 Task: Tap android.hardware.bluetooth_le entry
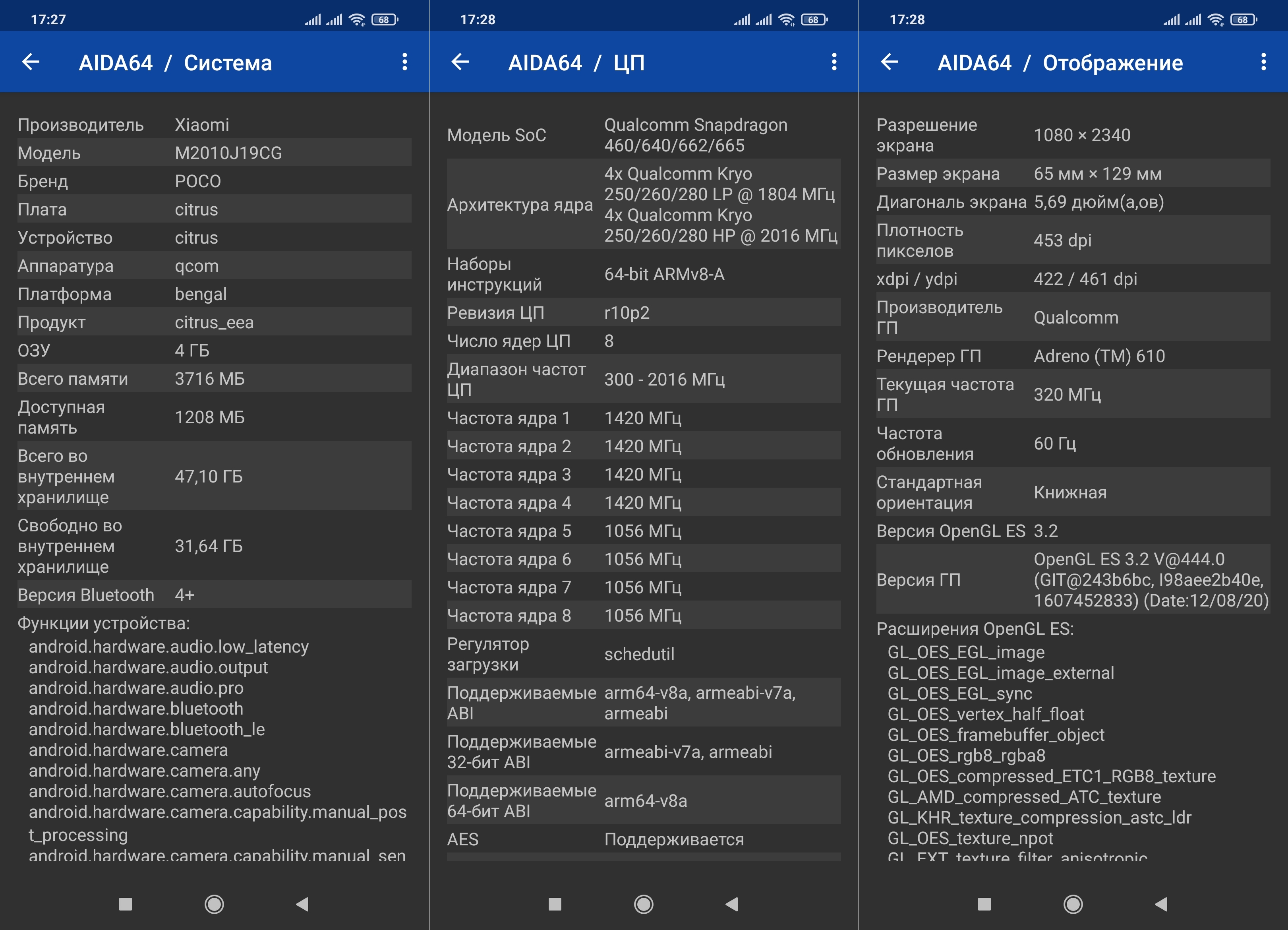[147, 729]
